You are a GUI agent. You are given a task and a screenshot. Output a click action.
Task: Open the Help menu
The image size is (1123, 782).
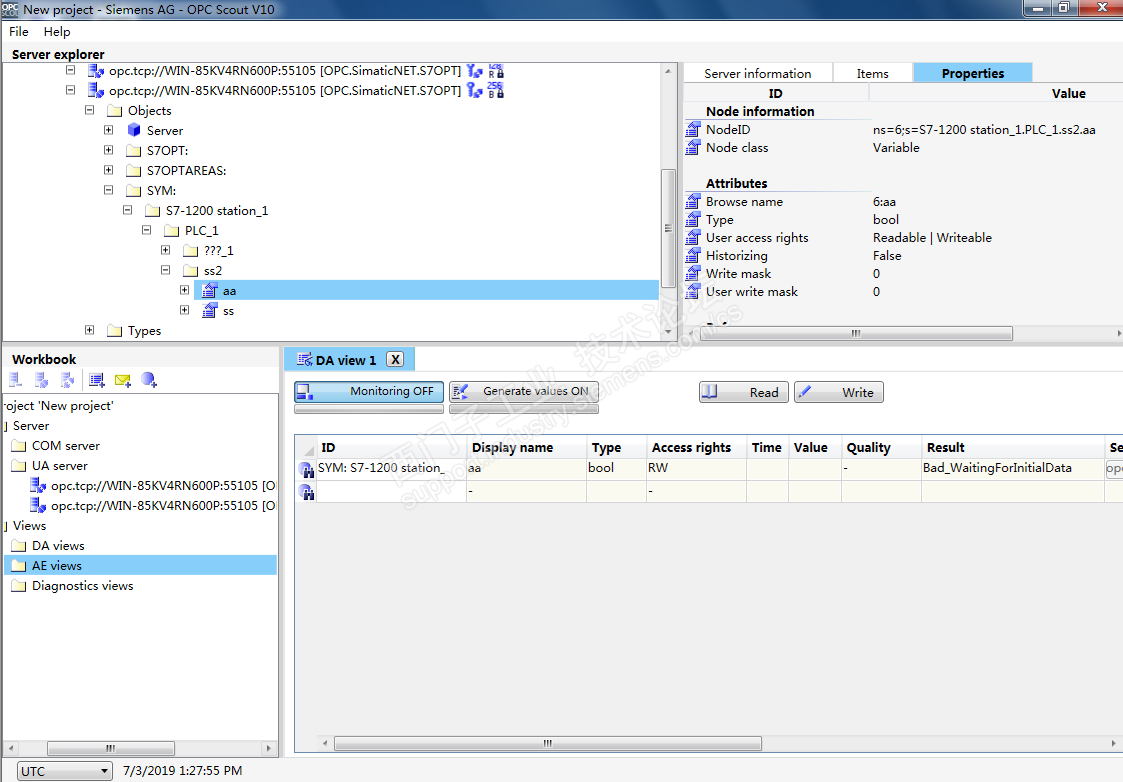pos(57,32)
